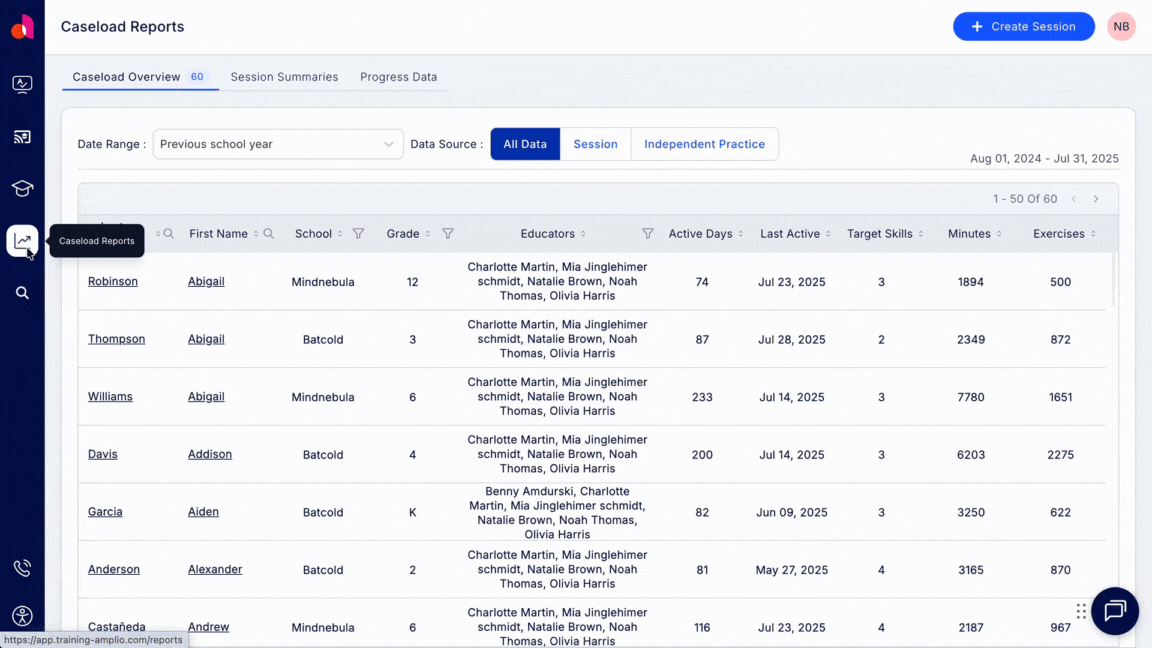Expand the Date Range dropdown
The width and height of the screenshot is (1152, 648).
point(278,144)
